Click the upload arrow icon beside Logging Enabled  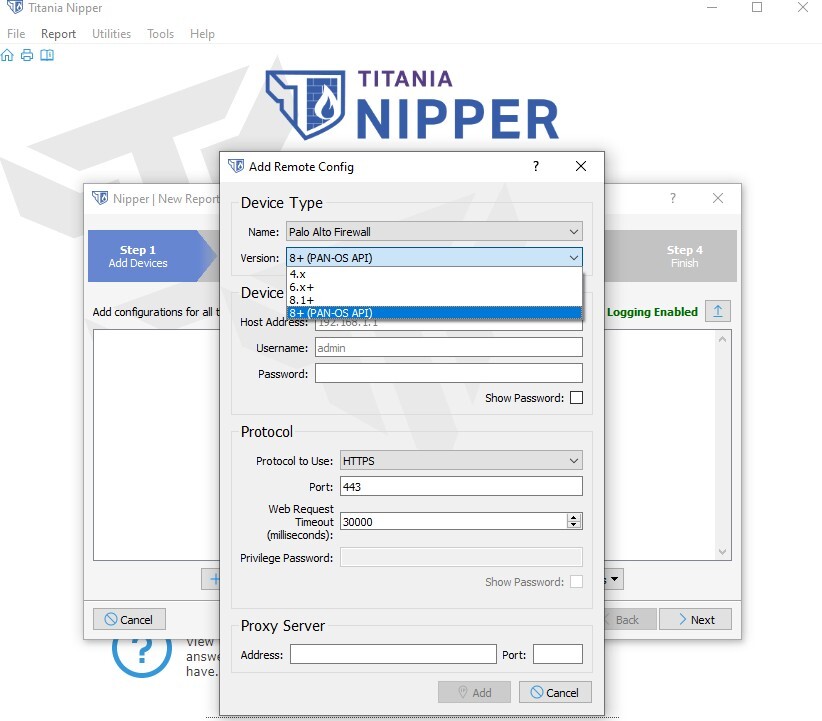coord(718,311)
